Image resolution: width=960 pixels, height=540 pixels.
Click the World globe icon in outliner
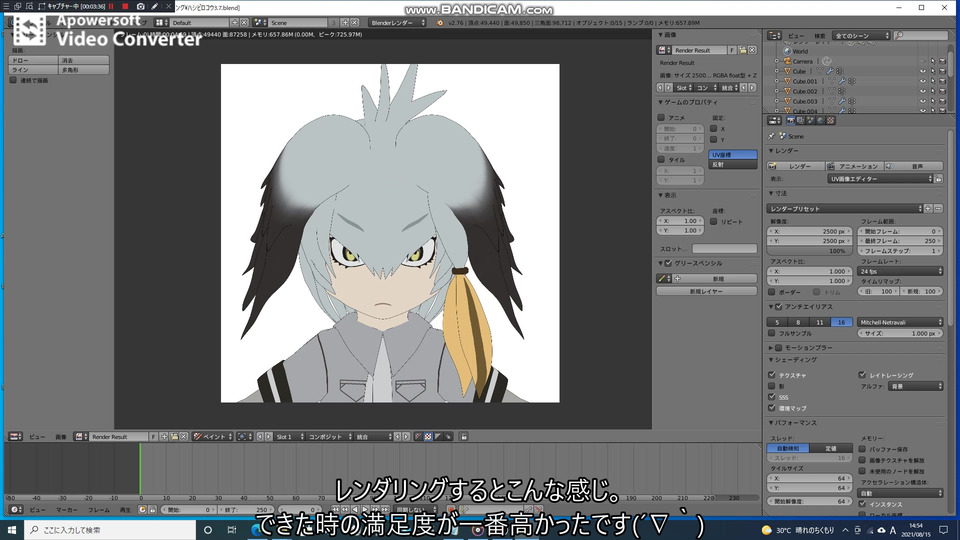788,51
